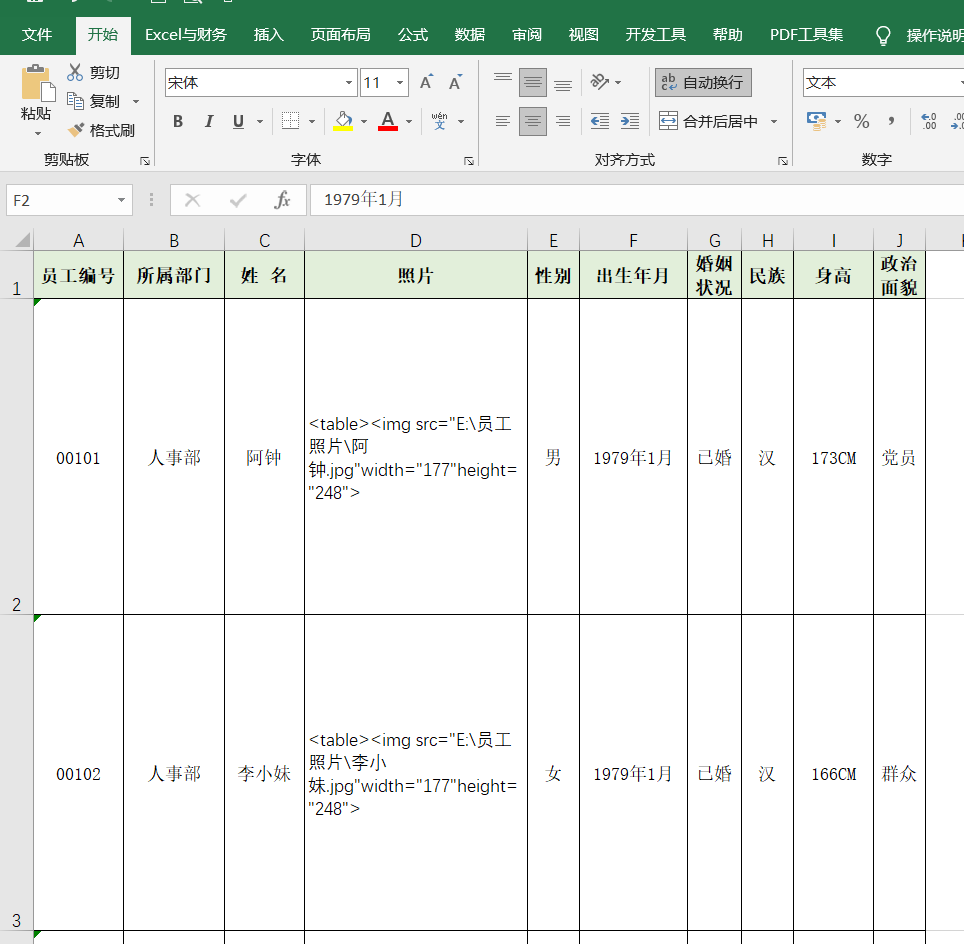Apply comma style

coord(891,121)
